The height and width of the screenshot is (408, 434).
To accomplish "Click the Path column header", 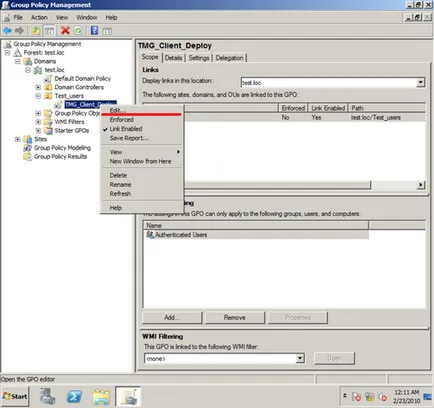I will (x=386, y=108).
